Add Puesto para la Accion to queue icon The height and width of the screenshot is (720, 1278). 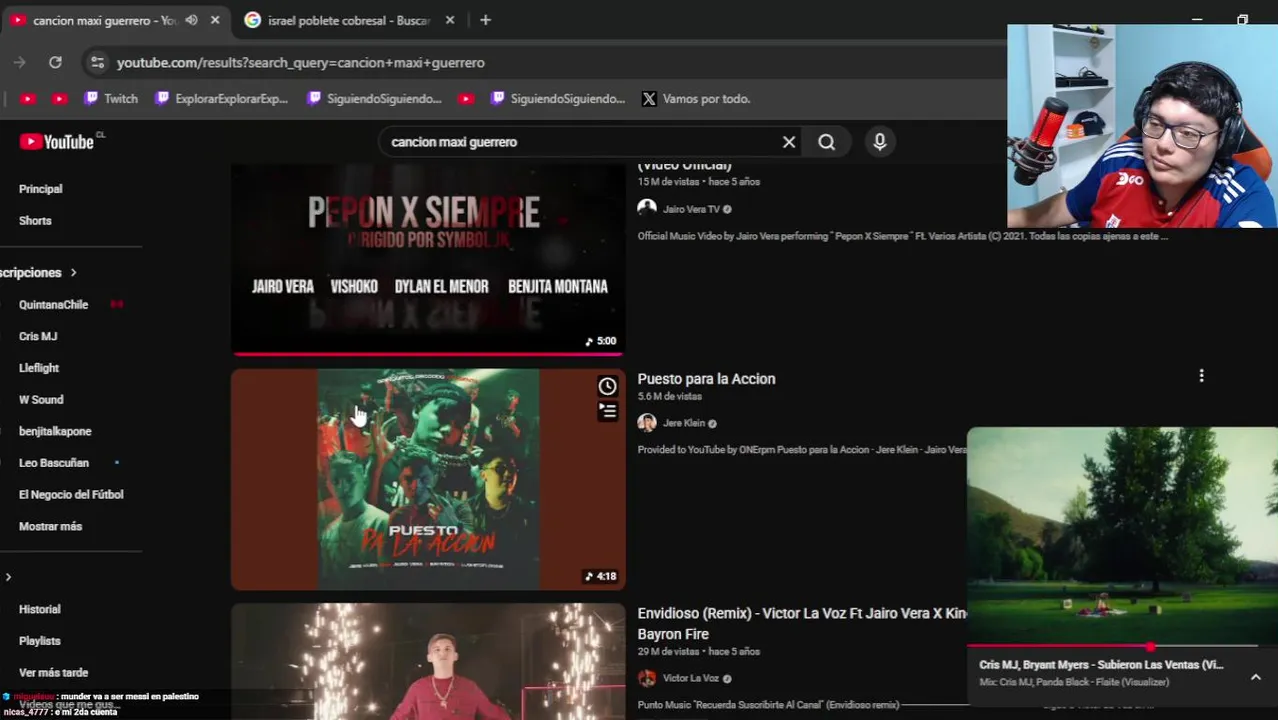click(607, 410)
